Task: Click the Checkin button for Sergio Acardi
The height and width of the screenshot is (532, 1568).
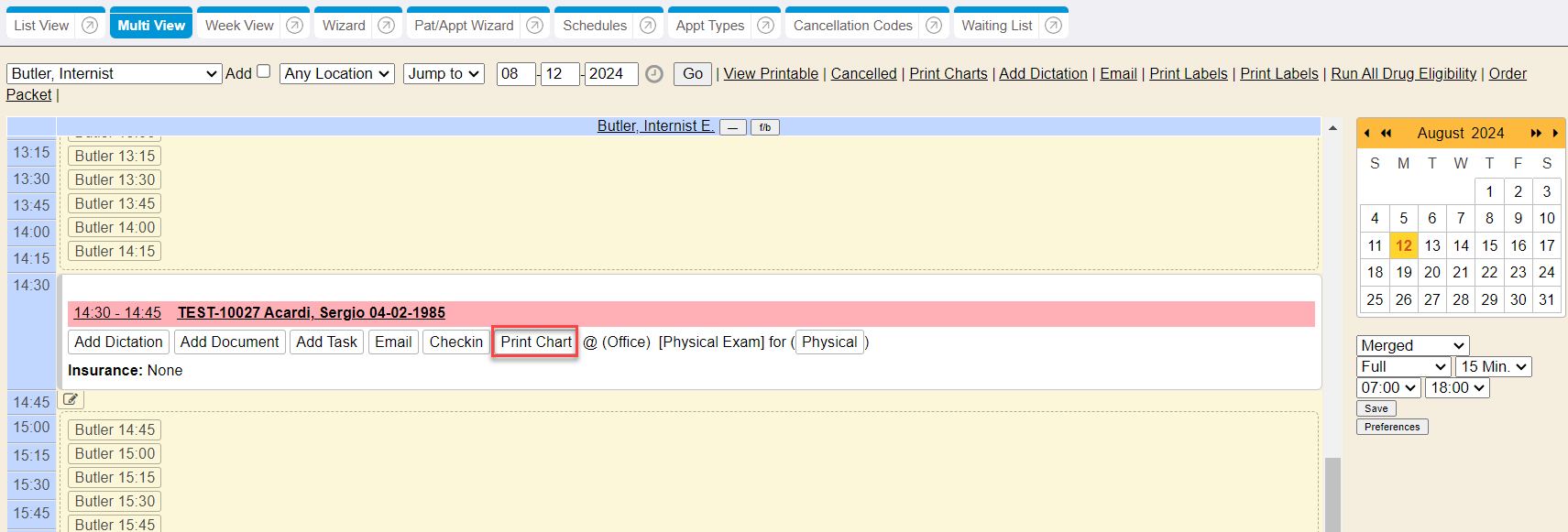Action: [455, 342]
